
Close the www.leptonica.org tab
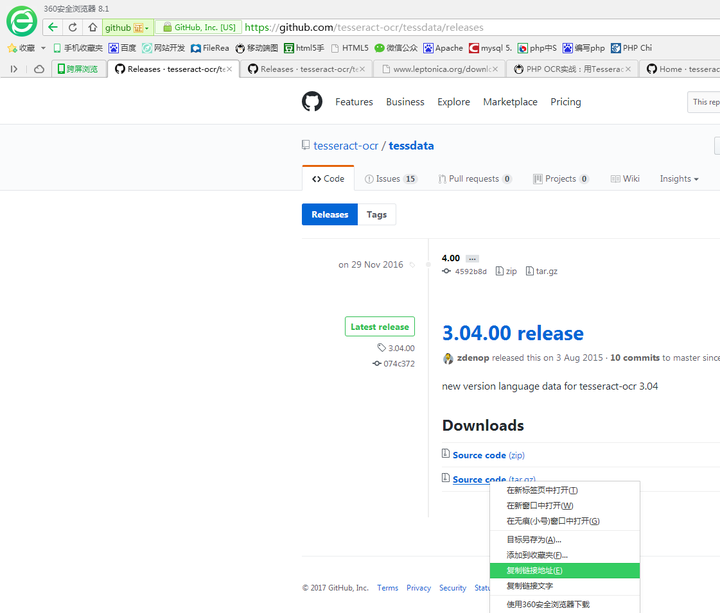(x=495, y=69)
